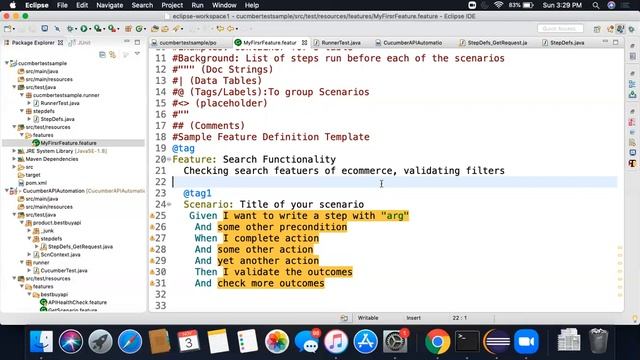The height and width of the screenshot is (360, 640).
Task: Expand the Maven Dependencies node
Action: [x=14, y=159]
